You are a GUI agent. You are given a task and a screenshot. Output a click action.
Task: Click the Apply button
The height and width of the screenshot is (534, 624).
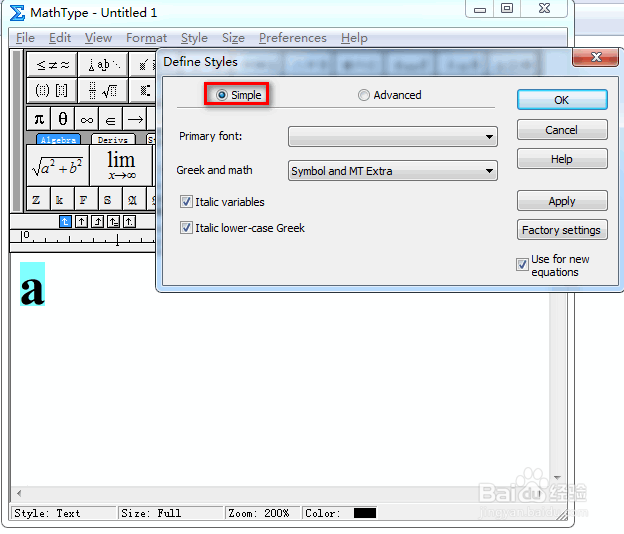pyautogui.click(x=562, y=201)
